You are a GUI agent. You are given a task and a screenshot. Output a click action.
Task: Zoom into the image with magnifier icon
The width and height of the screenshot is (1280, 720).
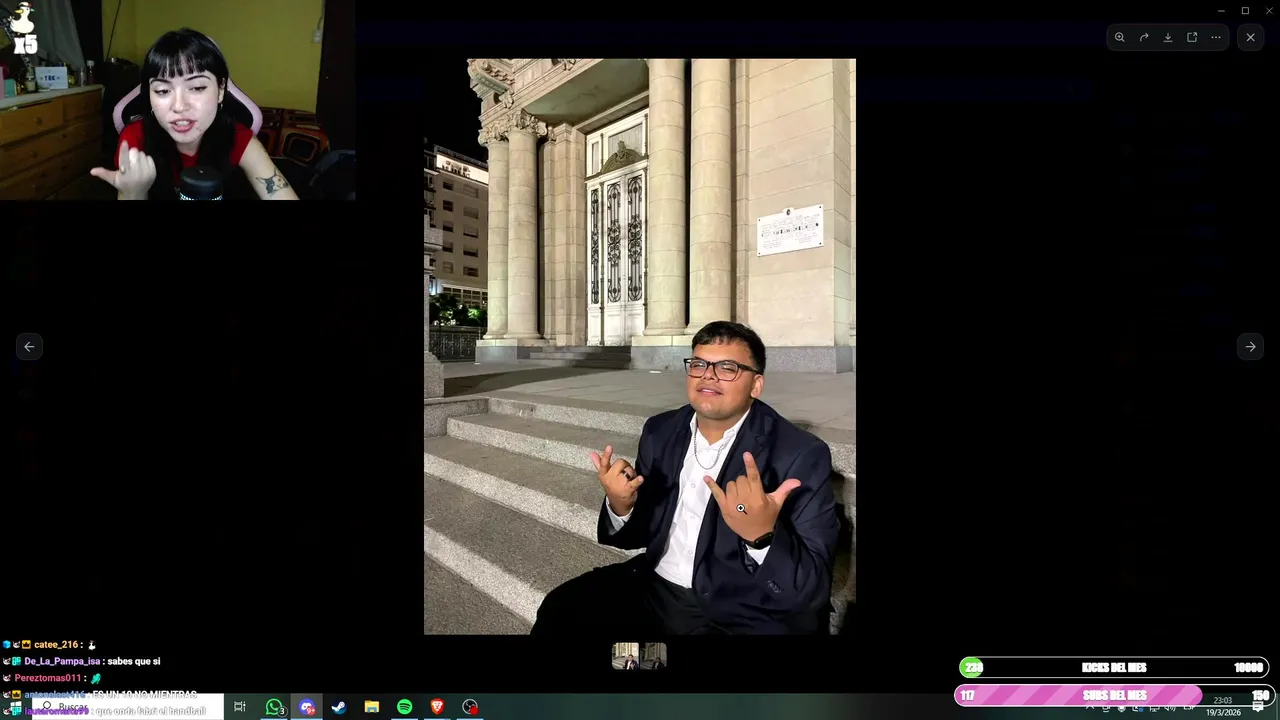click(1119, 37)
